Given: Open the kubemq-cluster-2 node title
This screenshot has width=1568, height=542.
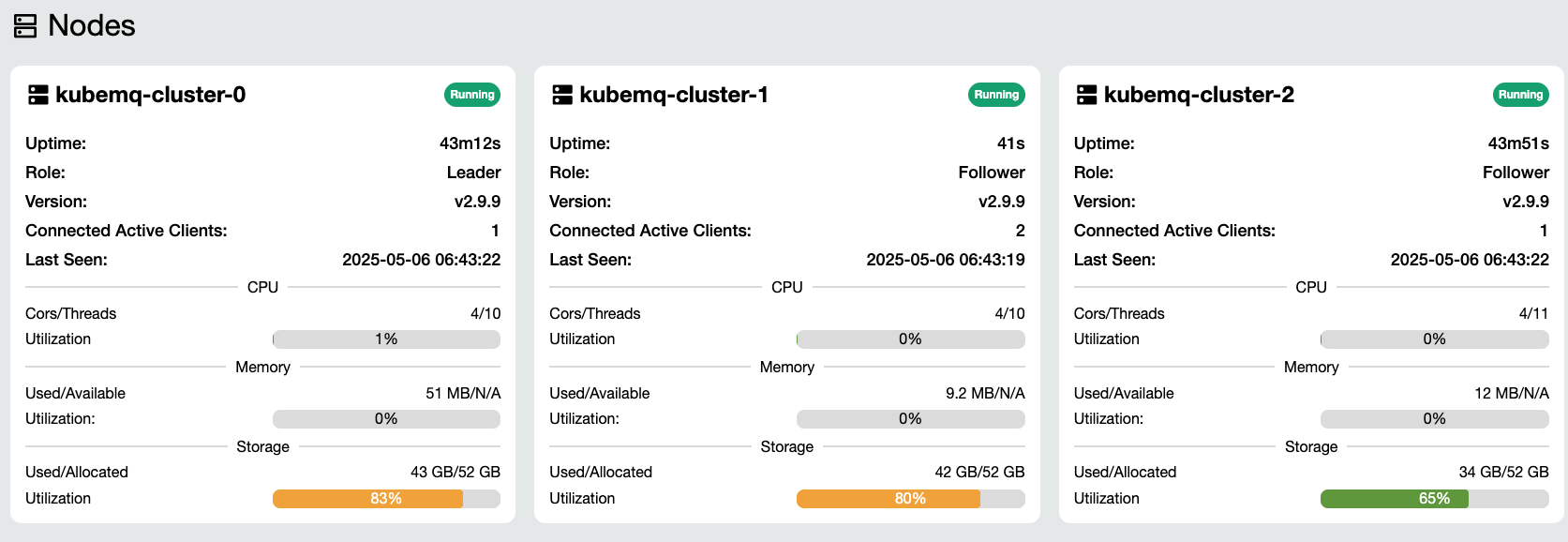Looking at the screenshot, I should pos(1199,95).
